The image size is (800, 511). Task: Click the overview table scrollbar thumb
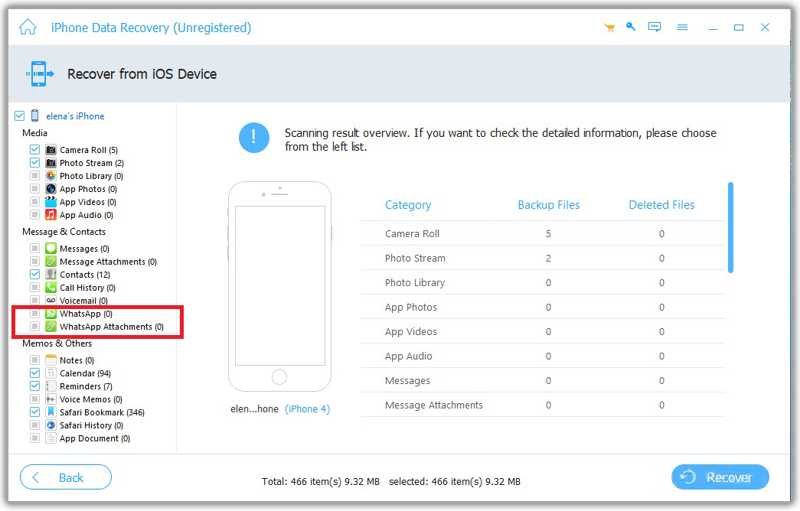coord(731,227)
